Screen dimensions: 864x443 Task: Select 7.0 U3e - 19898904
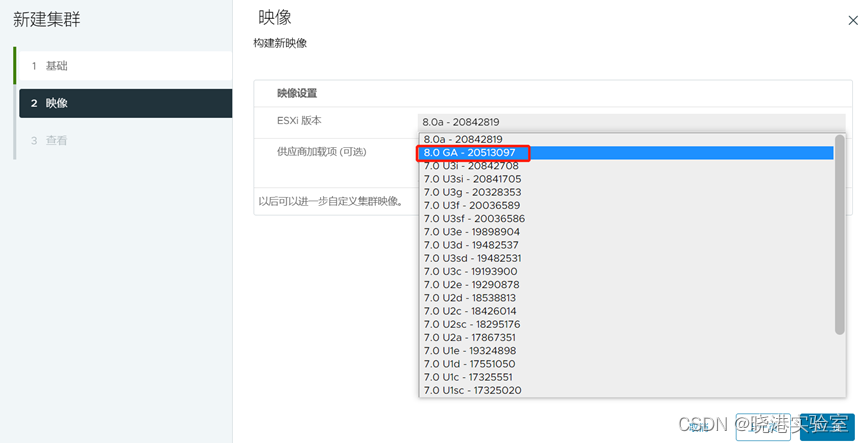(x=627, y=232)
